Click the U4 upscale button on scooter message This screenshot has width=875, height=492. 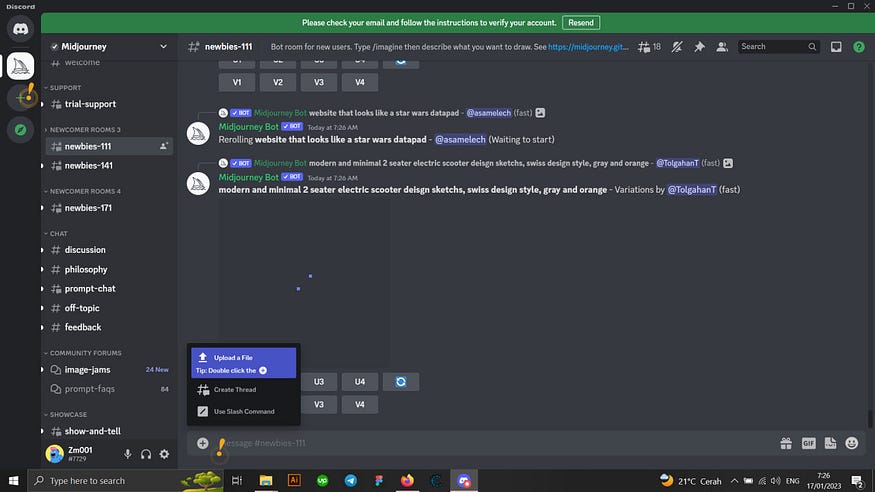click(x=360, y=382)
